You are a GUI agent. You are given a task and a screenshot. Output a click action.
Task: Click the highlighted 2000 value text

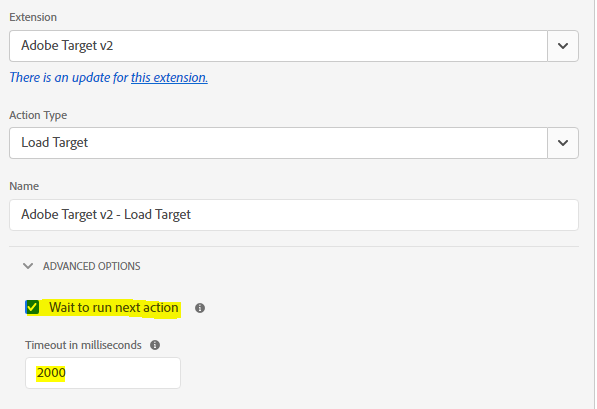click(51, 372)
